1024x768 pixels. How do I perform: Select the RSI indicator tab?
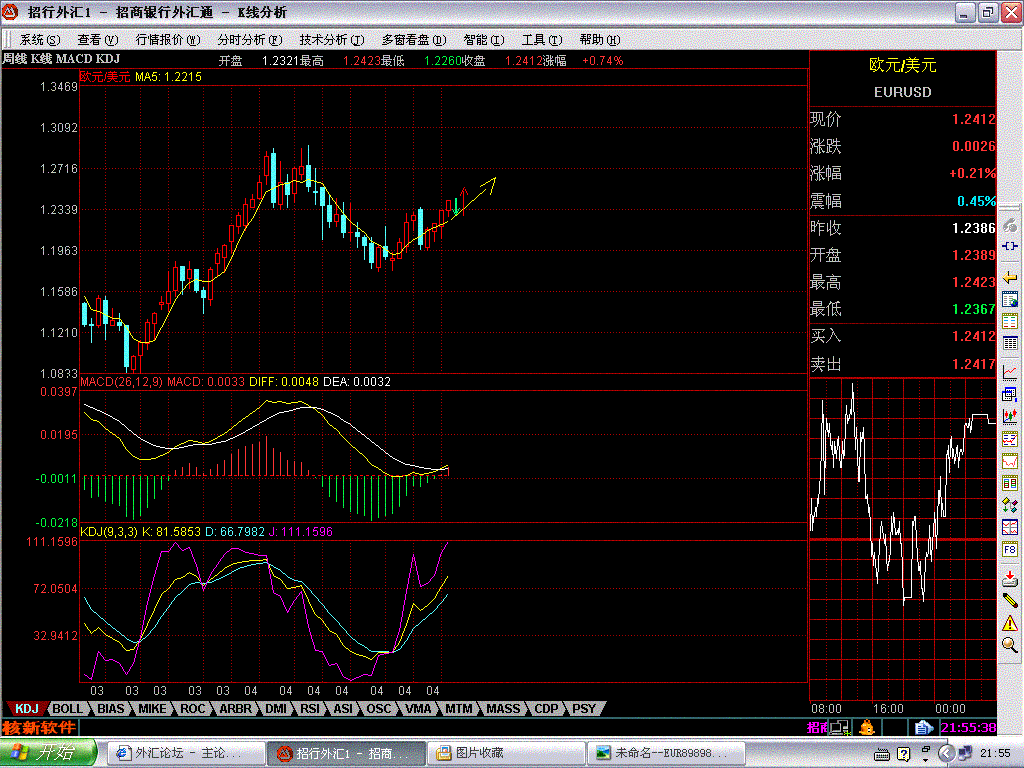[310, 709]
